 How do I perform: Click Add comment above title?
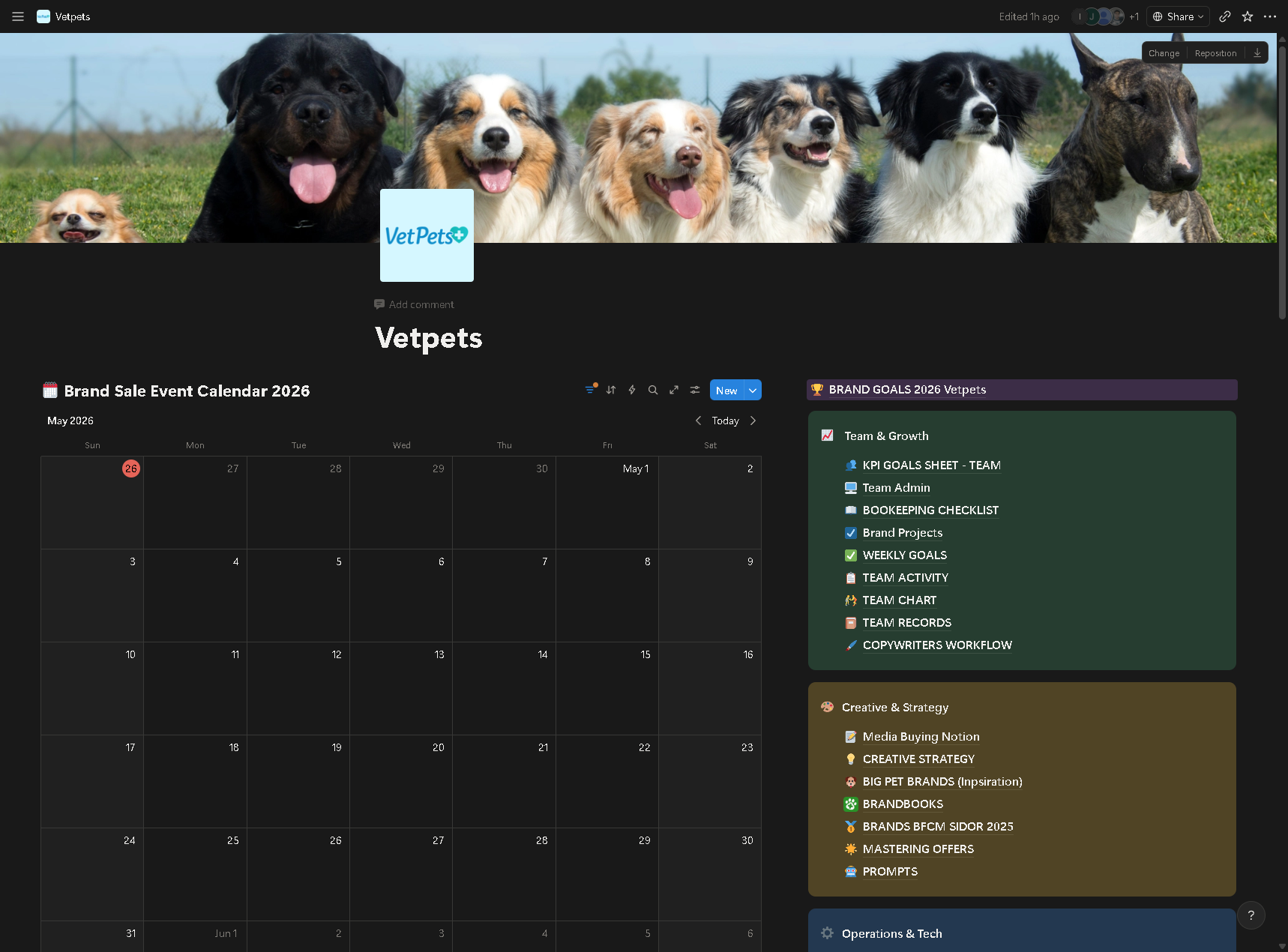pyautogui.click(x=414, y=304)
